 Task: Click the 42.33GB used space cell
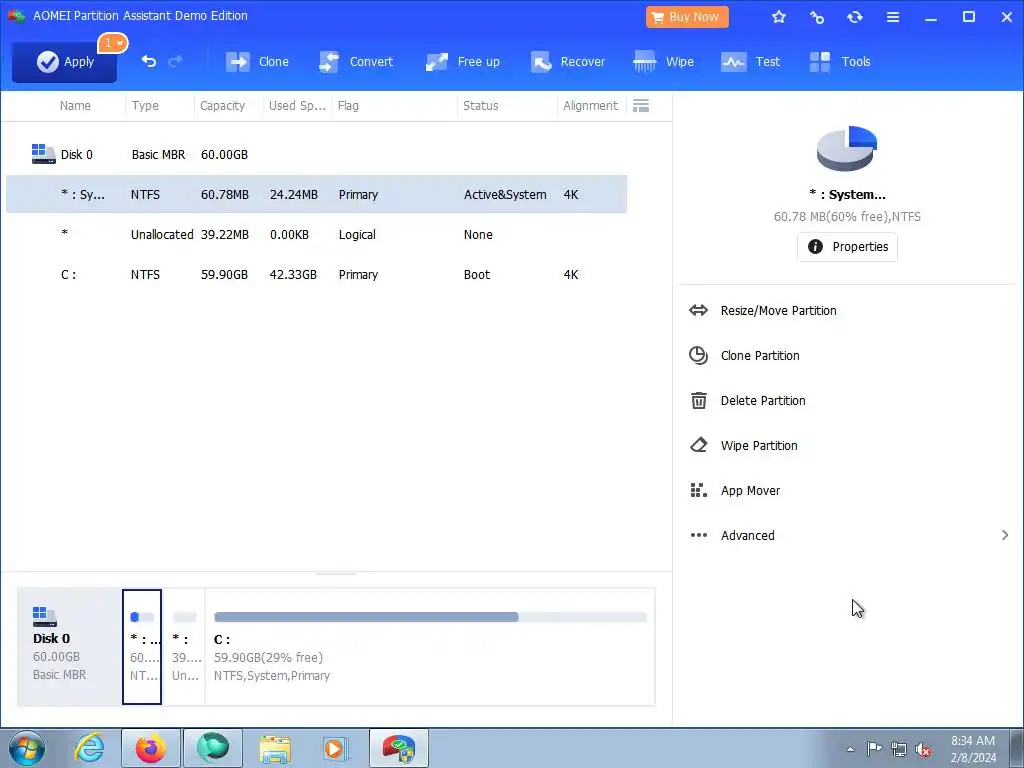293,275
